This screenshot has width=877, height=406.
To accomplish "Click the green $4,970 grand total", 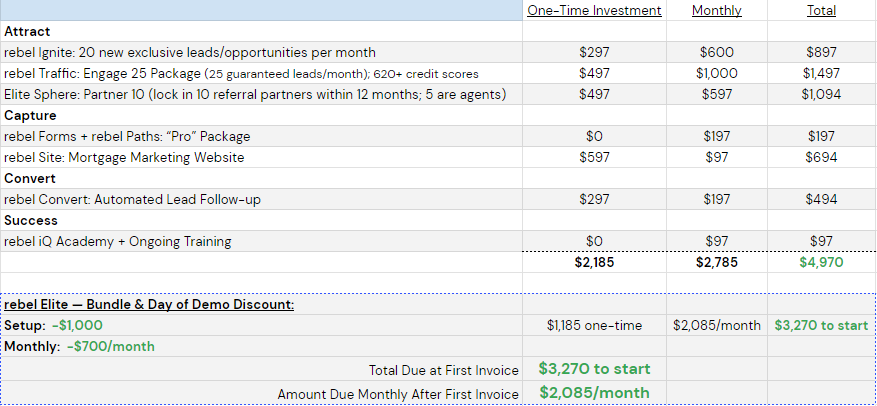I will pos(821,262).
